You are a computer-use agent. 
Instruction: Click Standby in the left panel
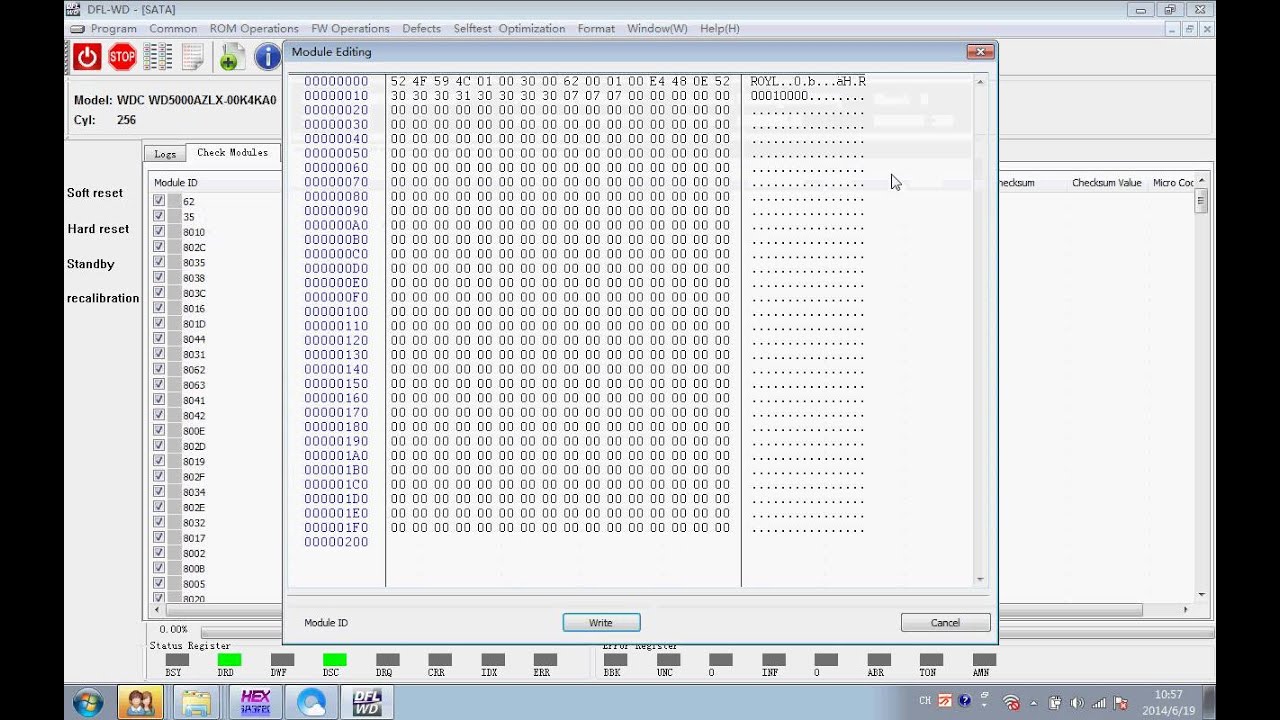pyautogui.click(x=91, y=264)
